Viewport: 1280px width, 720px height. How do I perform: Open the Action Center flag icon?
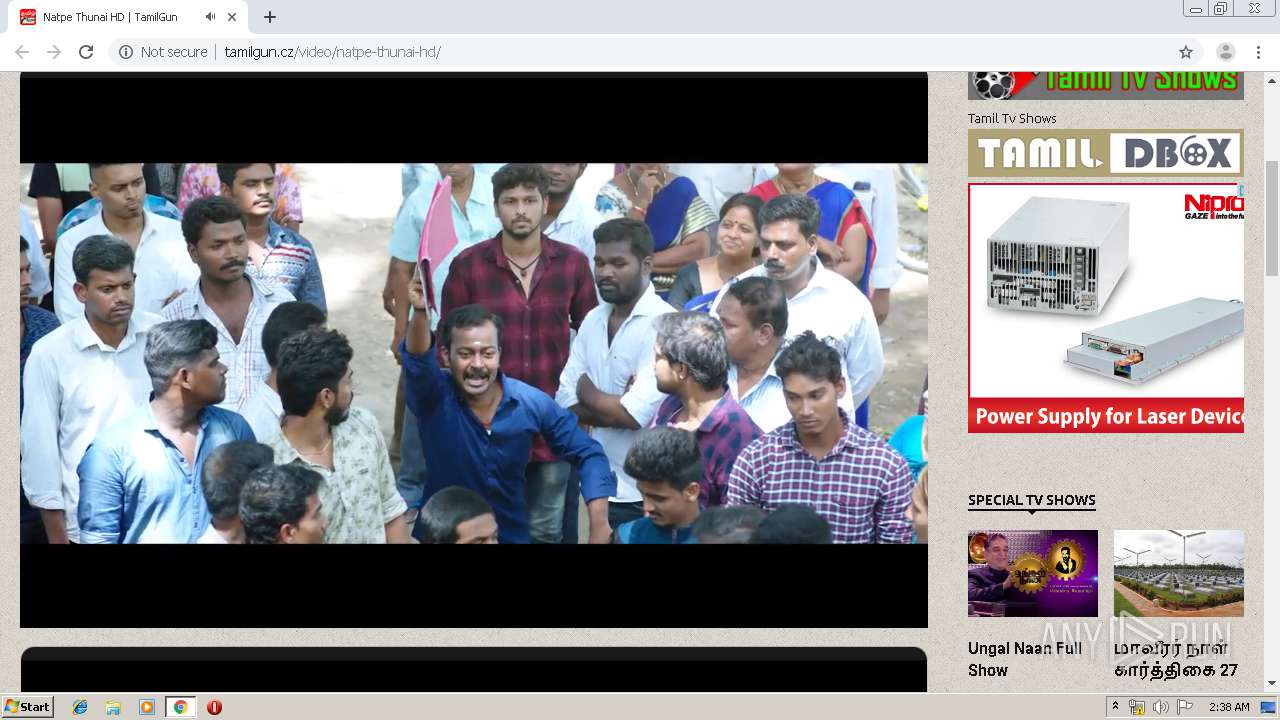(x=1184, y=707)
